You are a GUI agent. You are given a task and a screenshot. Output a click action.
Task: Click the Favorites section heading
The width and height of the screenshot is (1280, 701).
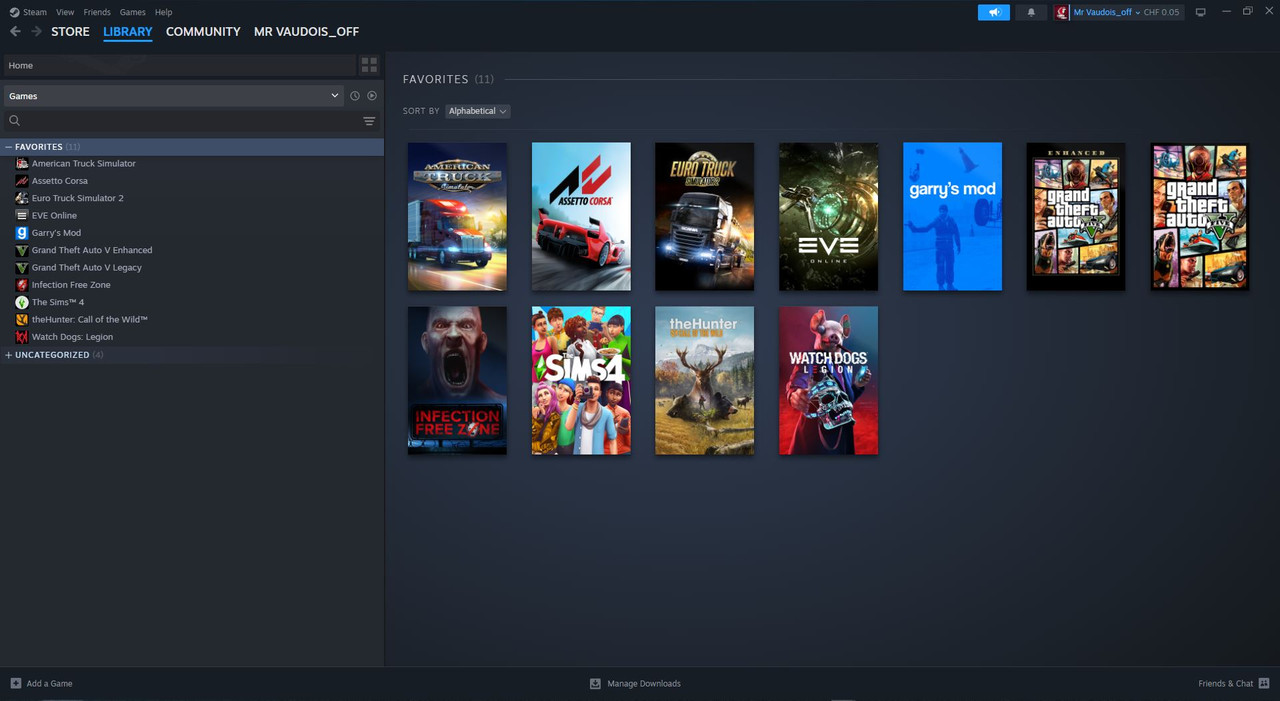pos(435,79)
